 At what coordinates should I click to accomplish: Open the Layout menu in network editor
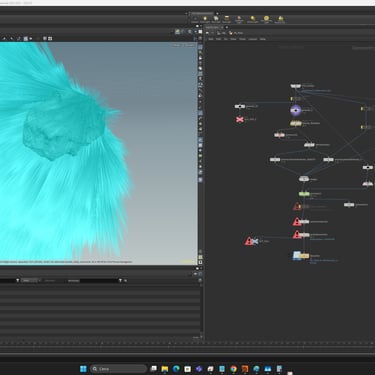[253, 39]
